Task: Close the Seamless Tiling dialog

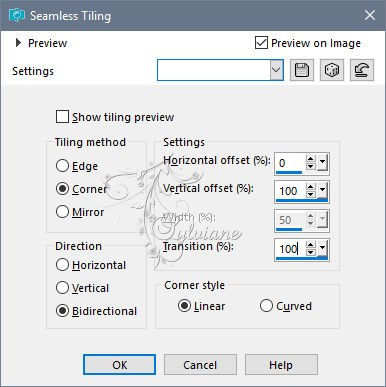Action: coord(370,15)
